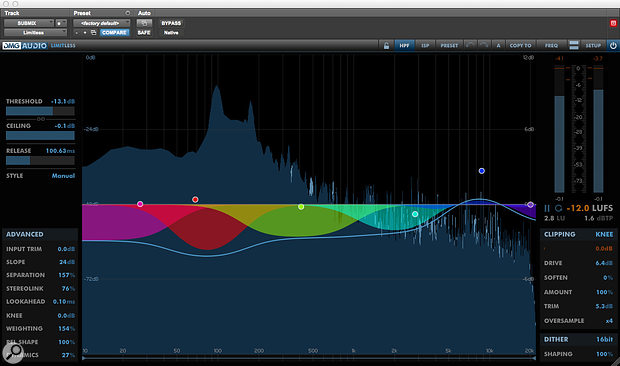Image resolution: width=620 pixels, height=366 pixels.
Task: Toggle the split-view layout icon
Action: pyautogui.click(x=574, y=45)
